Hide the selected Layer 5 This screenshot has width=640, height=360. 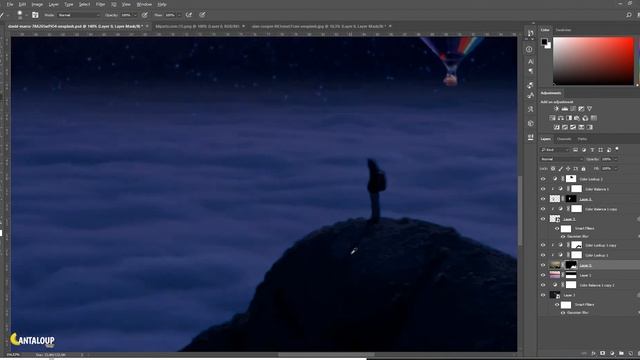pyautogui.click(x=543, y=265)
